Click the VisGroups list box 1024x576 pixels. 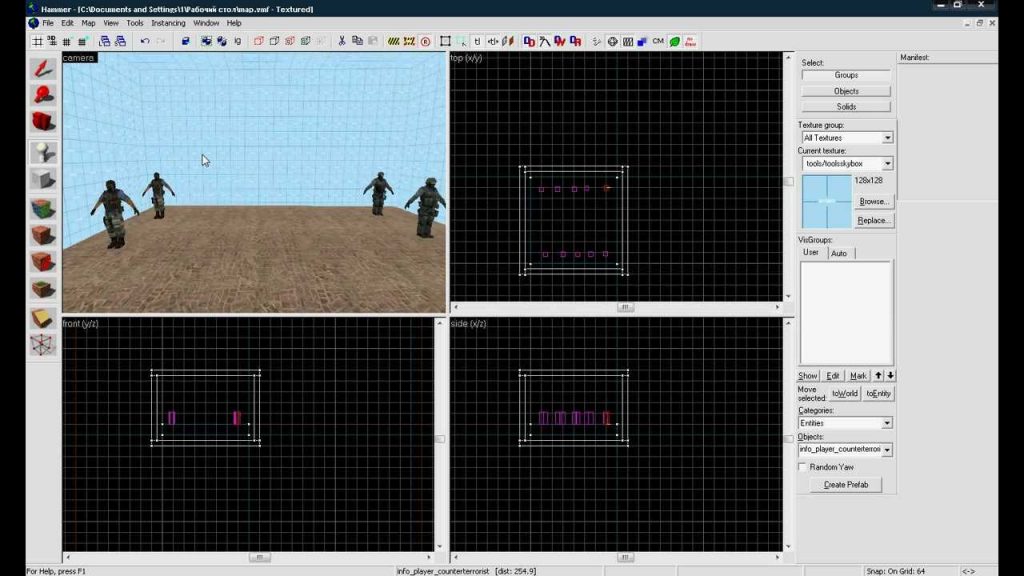click(846, 313)
